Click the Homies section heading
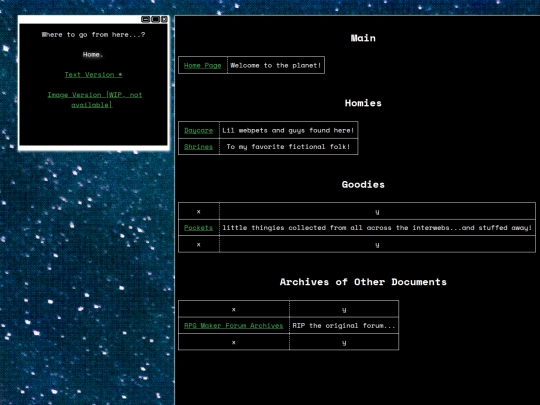 (363, 103)
